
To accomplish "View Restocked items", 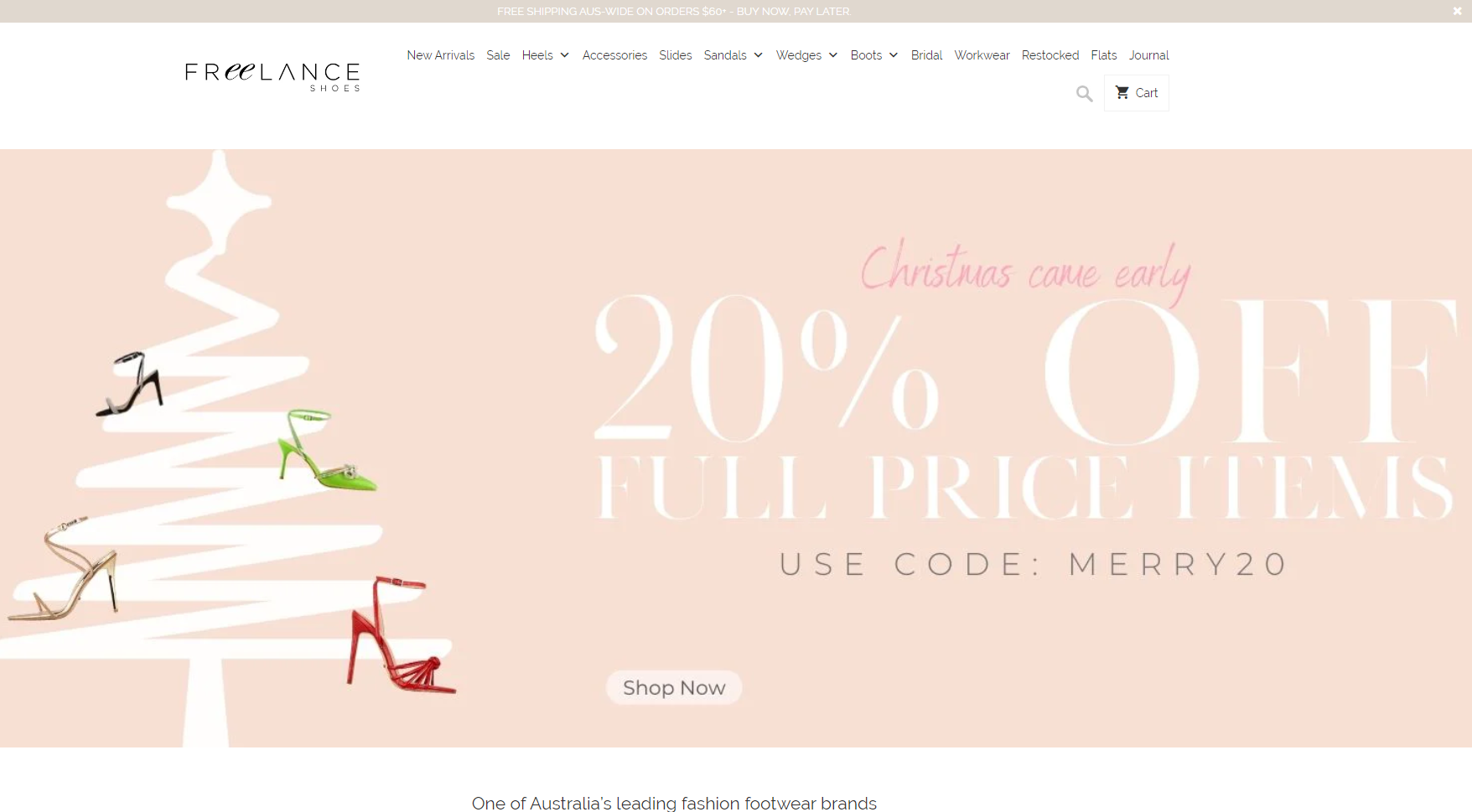I will pyautogui.click(x=1050, y=55).
